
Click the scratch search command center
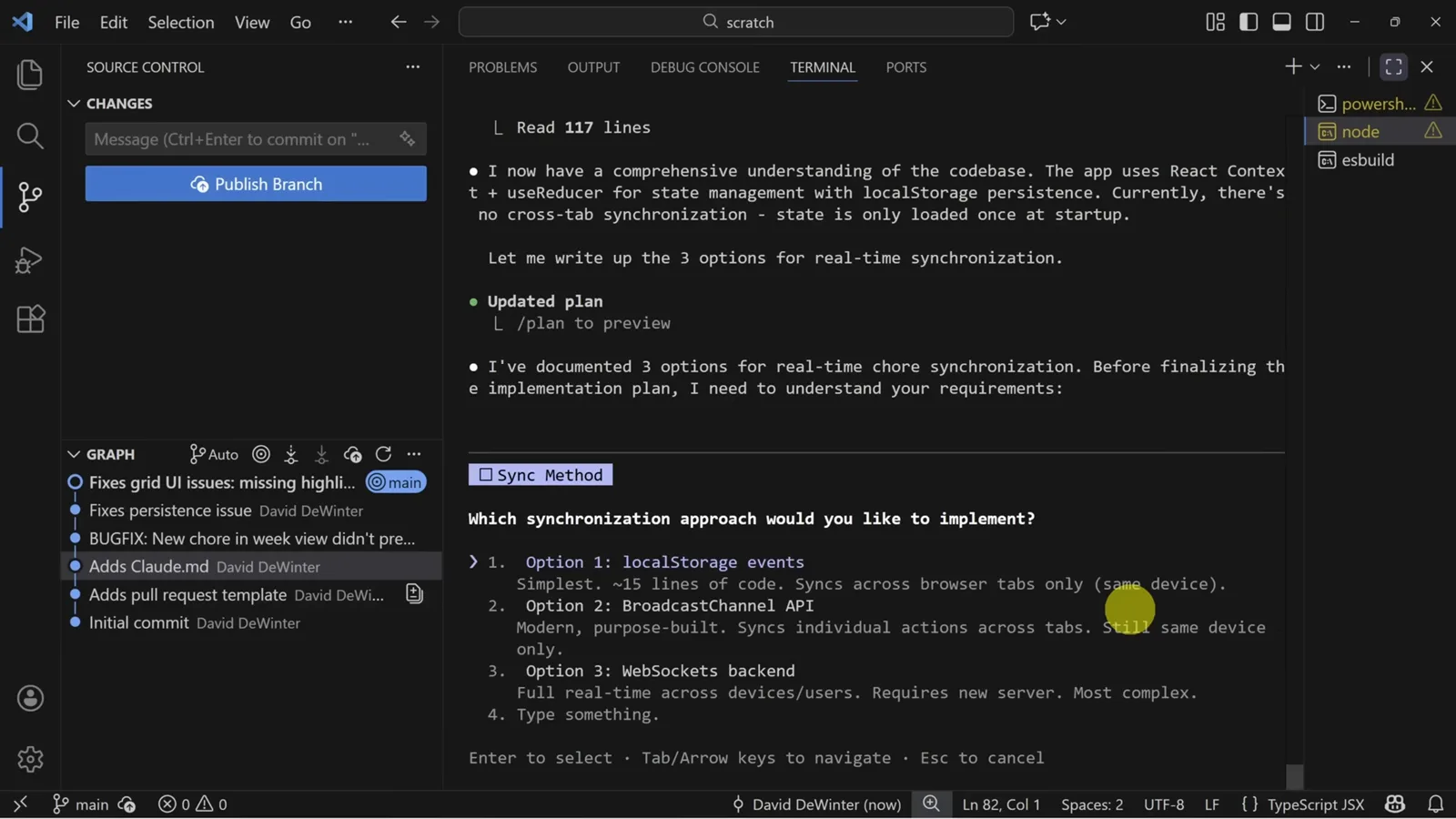(736, 22)
